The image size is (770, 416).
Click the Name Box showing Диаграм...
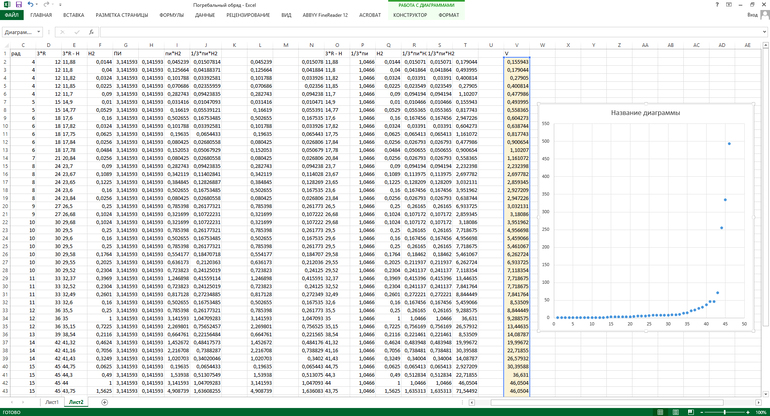19,32
